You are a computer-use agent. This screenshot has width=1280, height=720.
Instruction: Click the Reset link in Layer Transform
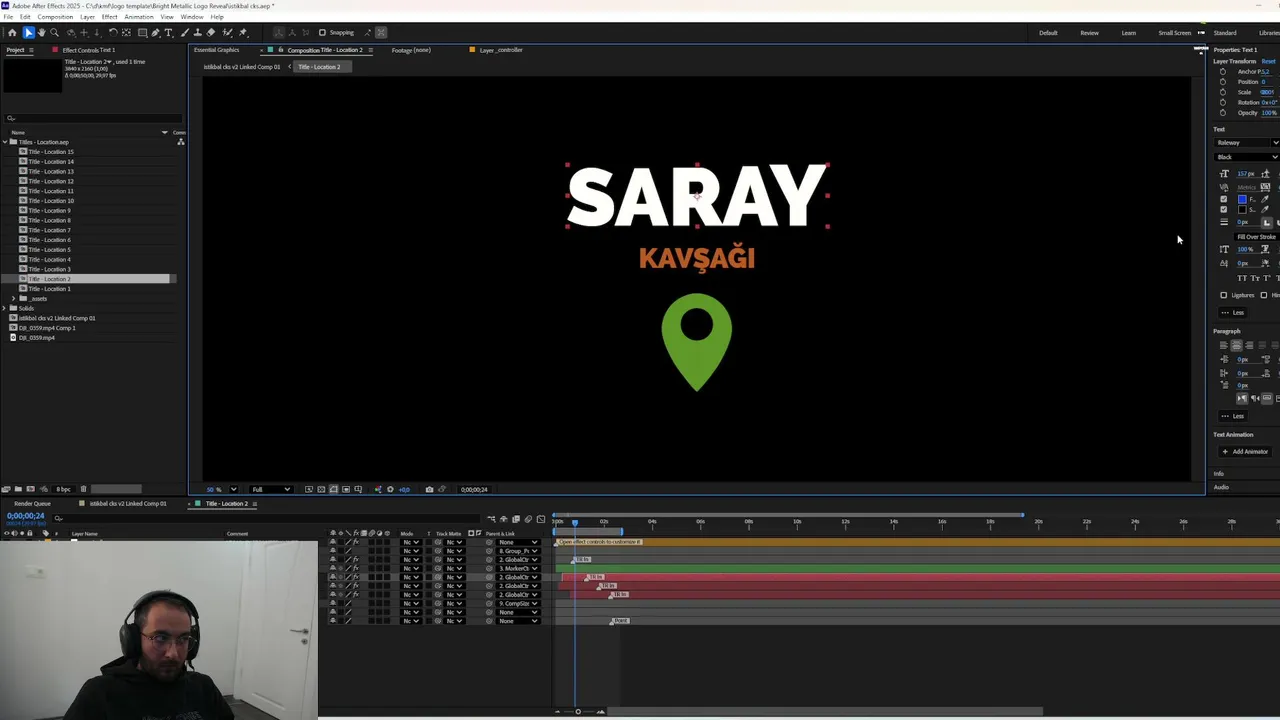click(x=1268, y=61)
